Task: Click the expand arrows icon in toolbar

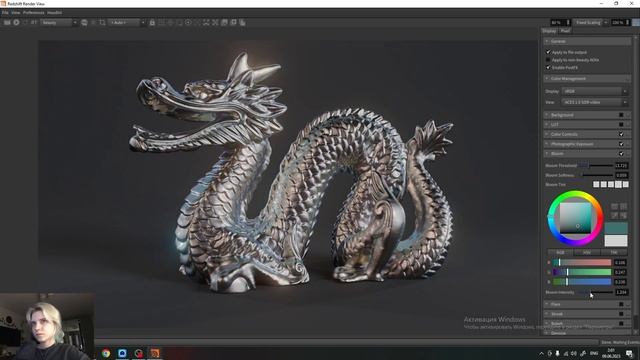Action: click(x=215, y=23)
